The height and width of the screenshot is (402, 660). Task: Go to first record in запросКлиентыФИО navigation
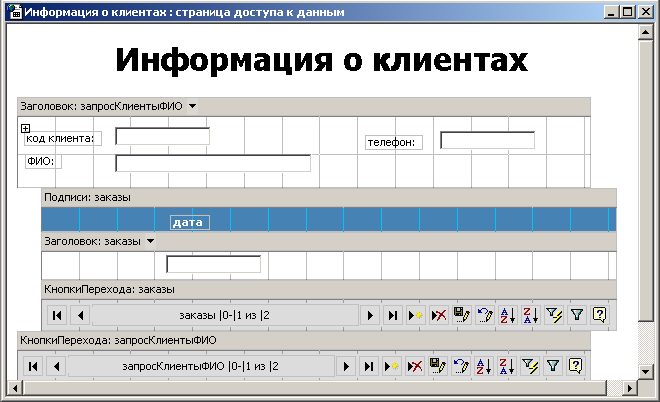33,366
